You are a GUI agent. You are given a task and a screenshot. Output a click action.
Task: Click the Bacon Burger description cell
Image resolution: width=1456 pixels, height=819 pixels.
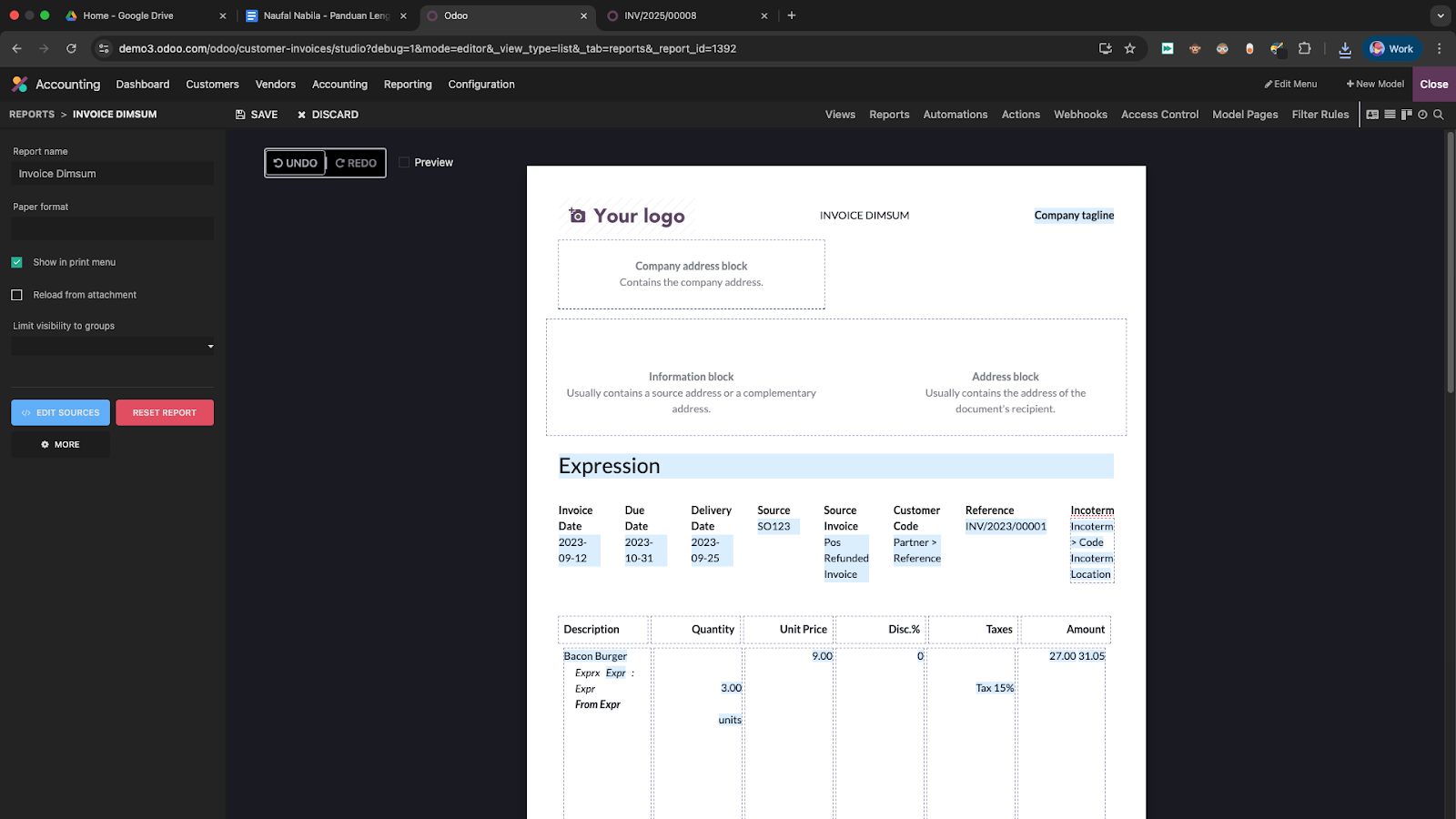click(595, 656)
